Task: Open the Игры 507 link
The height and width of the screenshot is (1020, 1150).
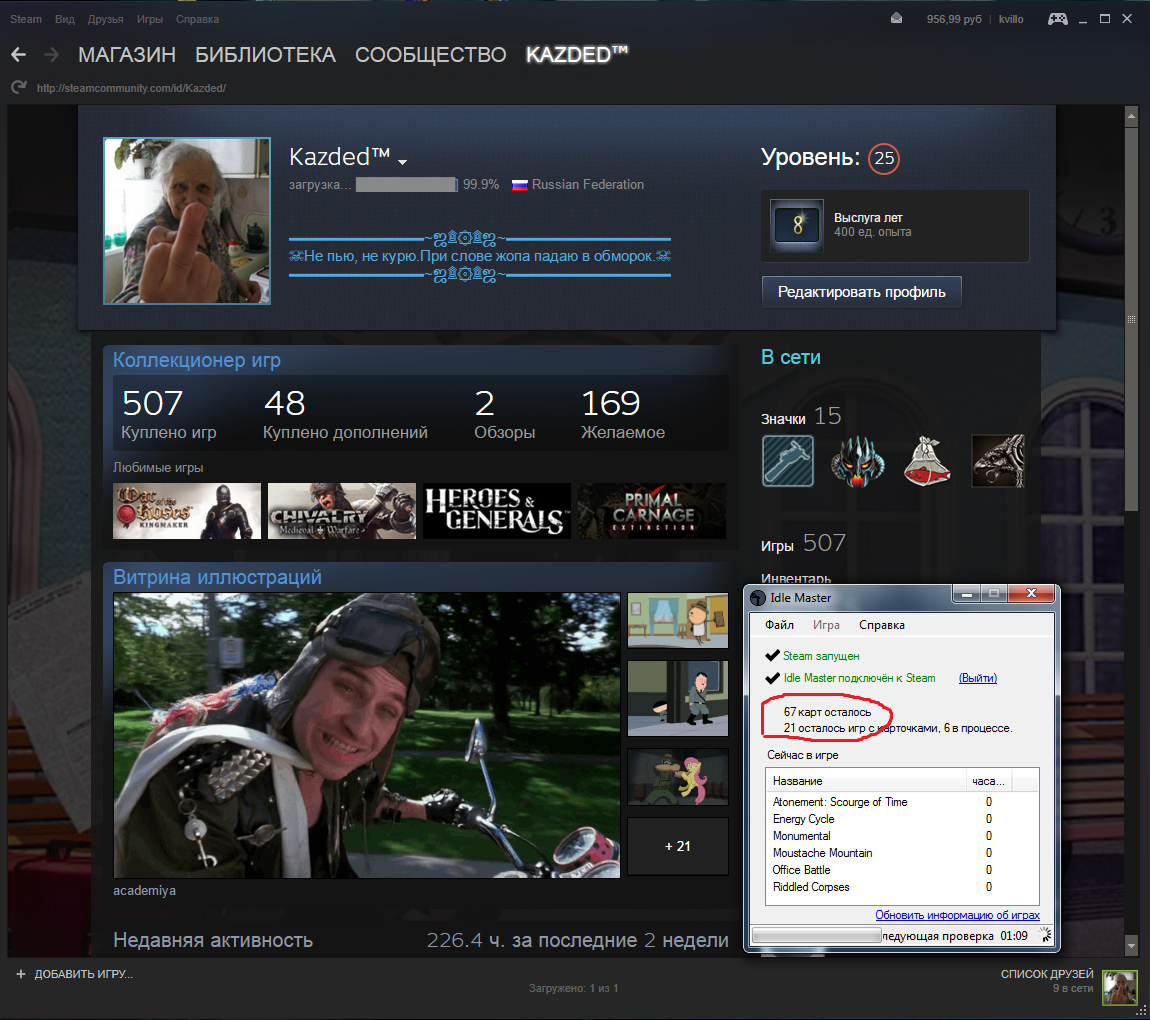Action: point(803,543)
